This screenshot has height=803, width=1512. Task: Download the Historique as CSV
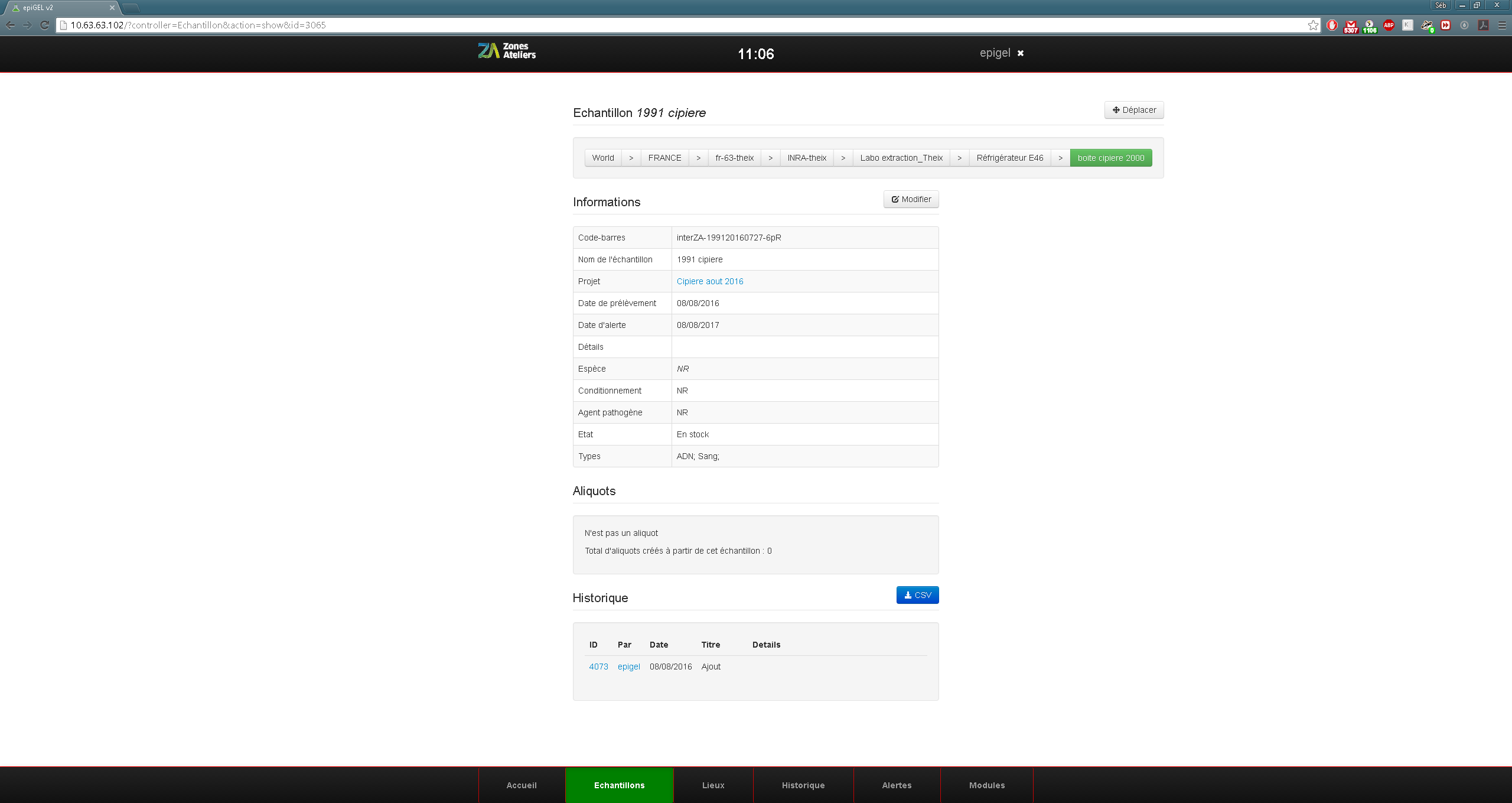pyautogui.click(x=917, y=595)
